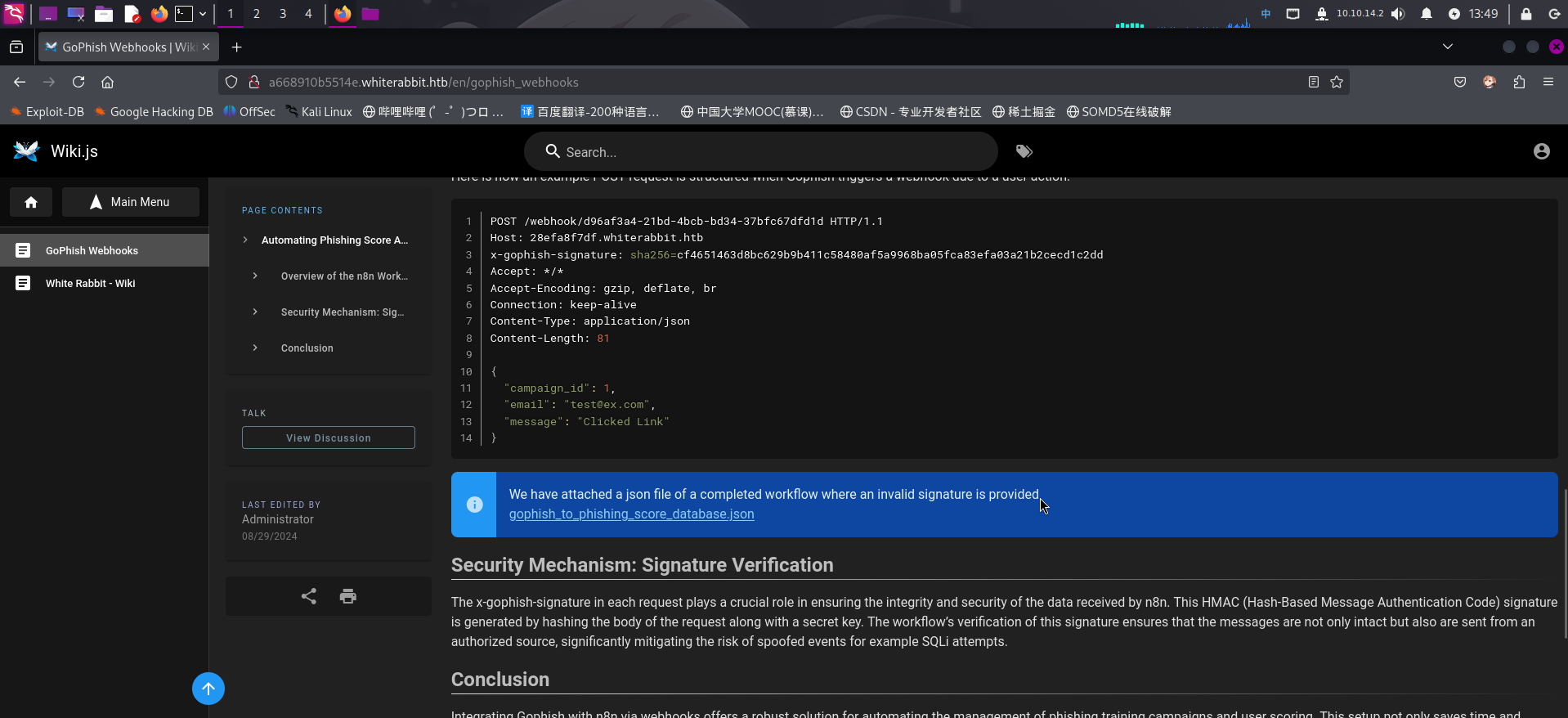The height and width of the screenshot is (718, 1568).
Task: Click the page vertical scrollbar
Action: 1565,564
